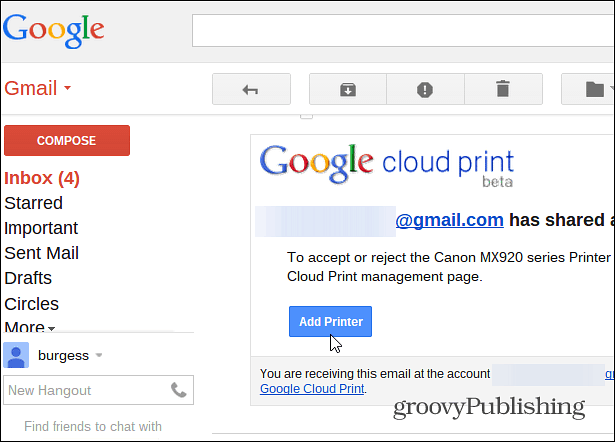Open Inbox (4) folder
This screenshot has height=442, width=615.
(x=42, y=178)
